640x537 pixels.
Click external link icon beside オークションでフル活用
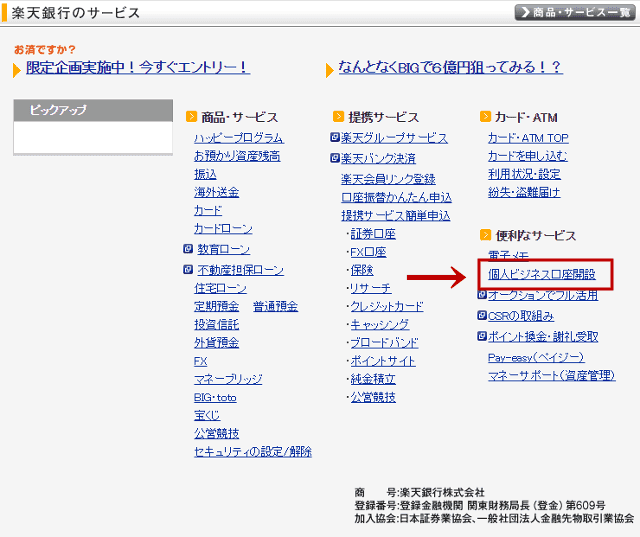(482, 295)
